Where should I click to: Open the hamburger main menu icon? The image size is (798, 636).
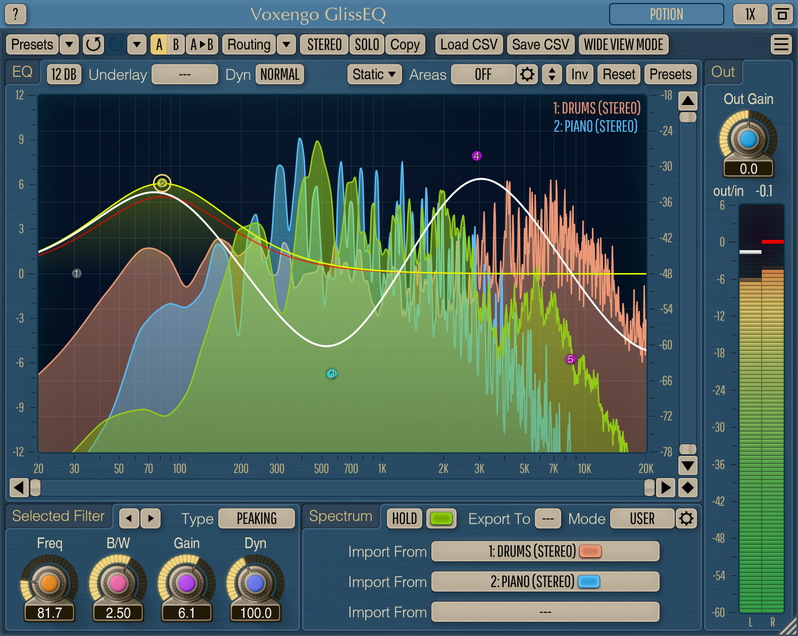click(x=781, y=45)
